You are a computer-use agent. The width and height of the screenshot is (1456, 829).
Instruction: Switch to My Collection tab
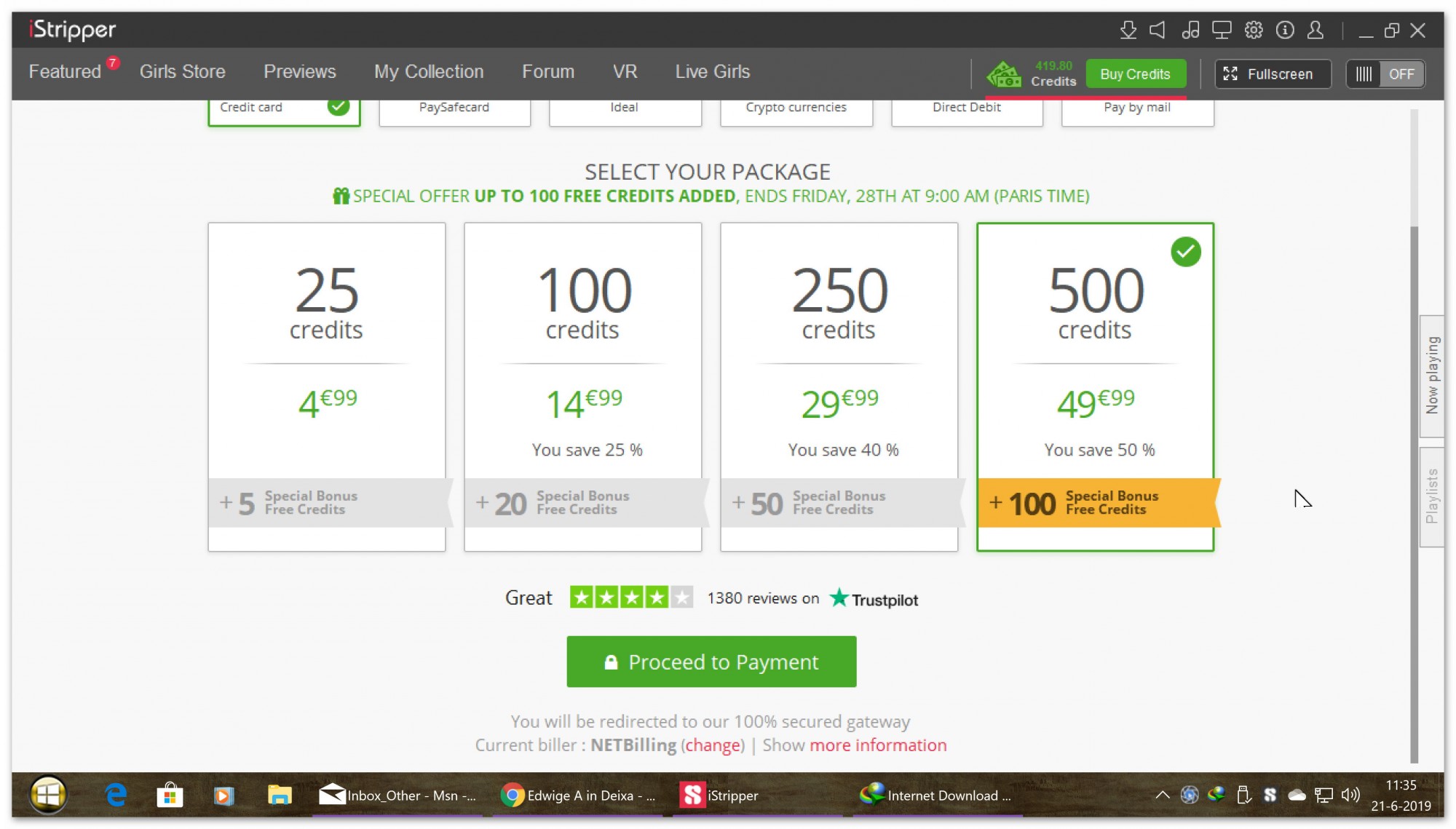428,71
